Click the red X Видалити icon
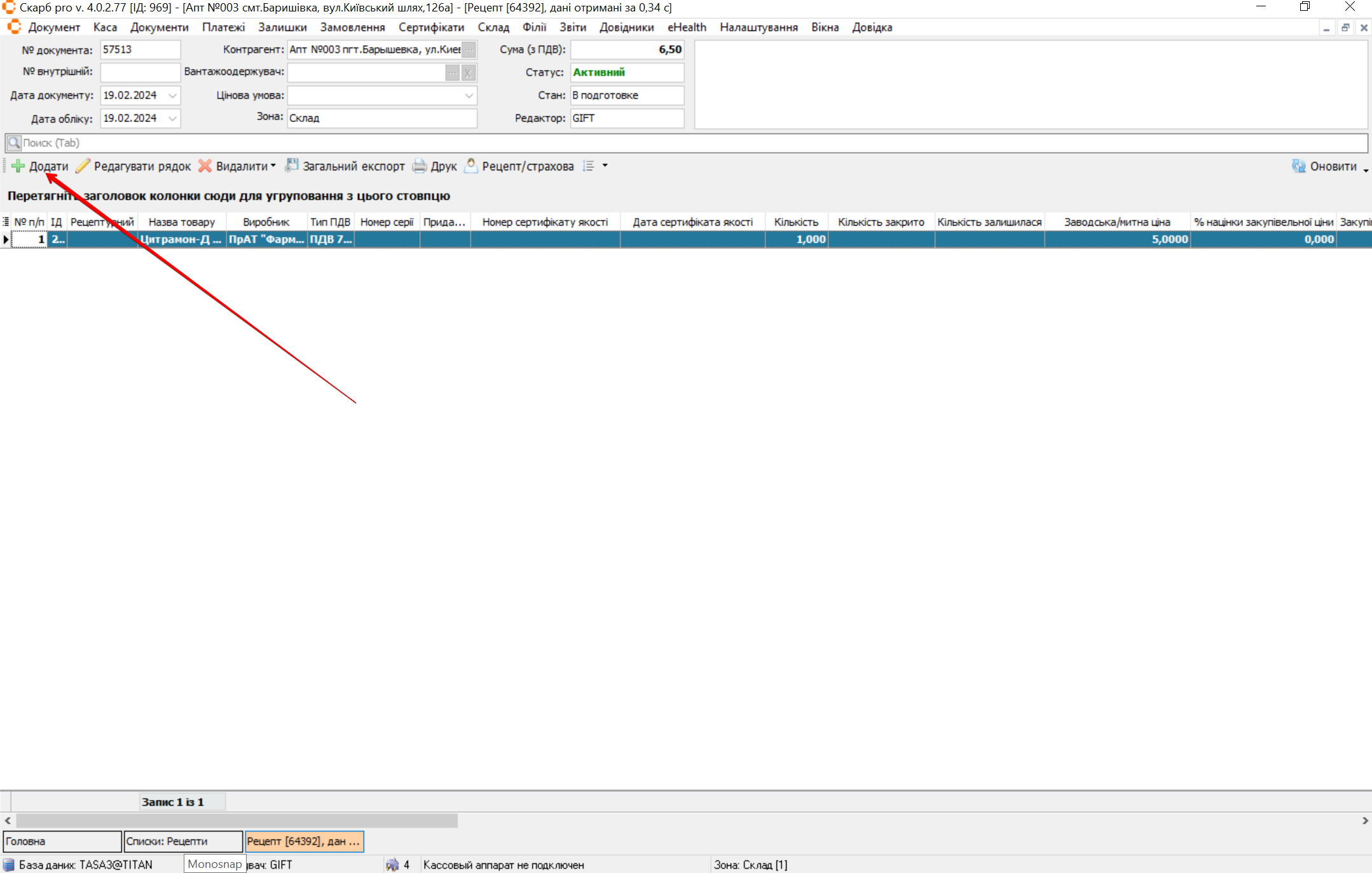 [x=205, y=166]
